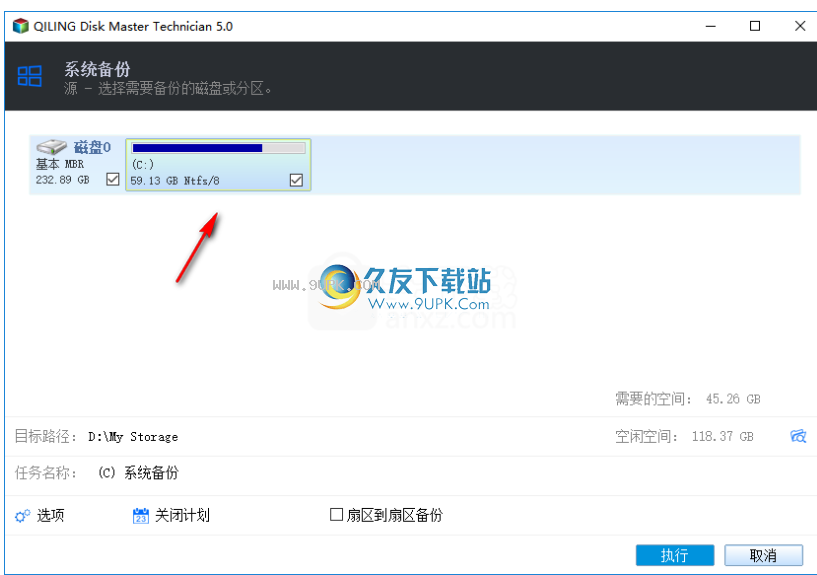Select the (C:) 59.13 GB Ntfs partition block

pos(218,165)
